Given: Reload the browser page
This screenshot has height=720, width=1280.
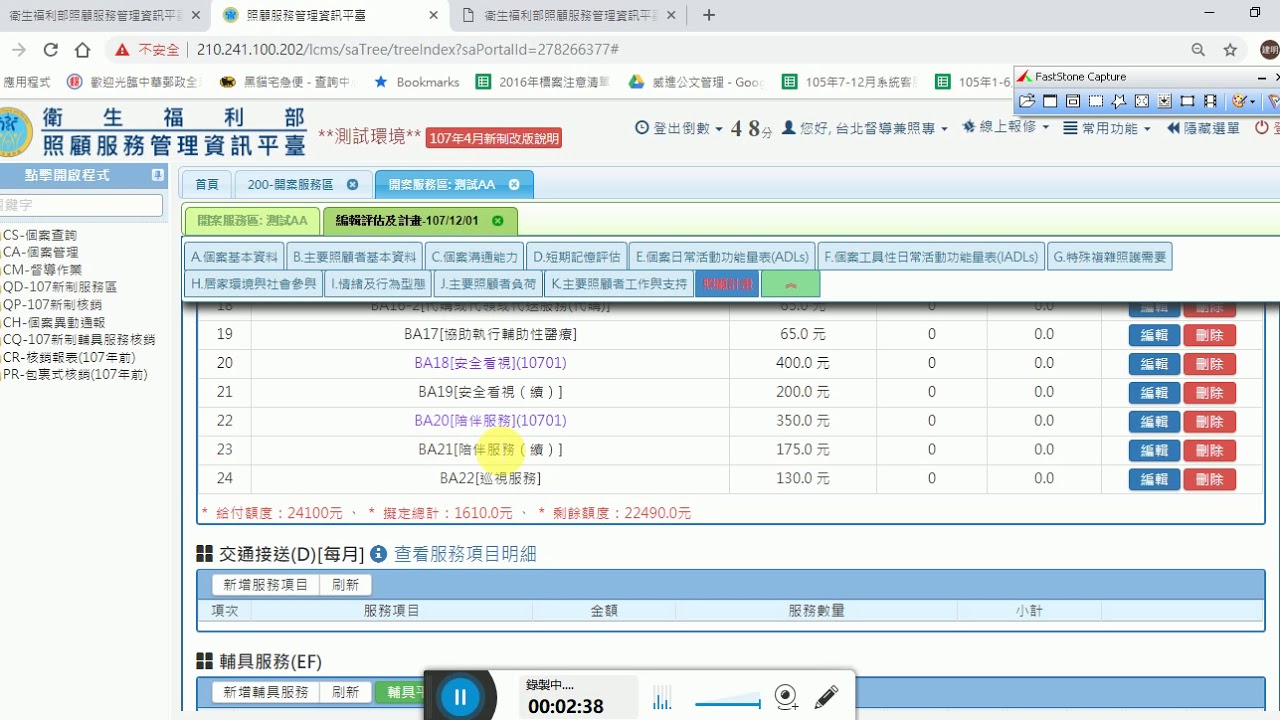Looking at the screenshot, I should coord(51,50).
